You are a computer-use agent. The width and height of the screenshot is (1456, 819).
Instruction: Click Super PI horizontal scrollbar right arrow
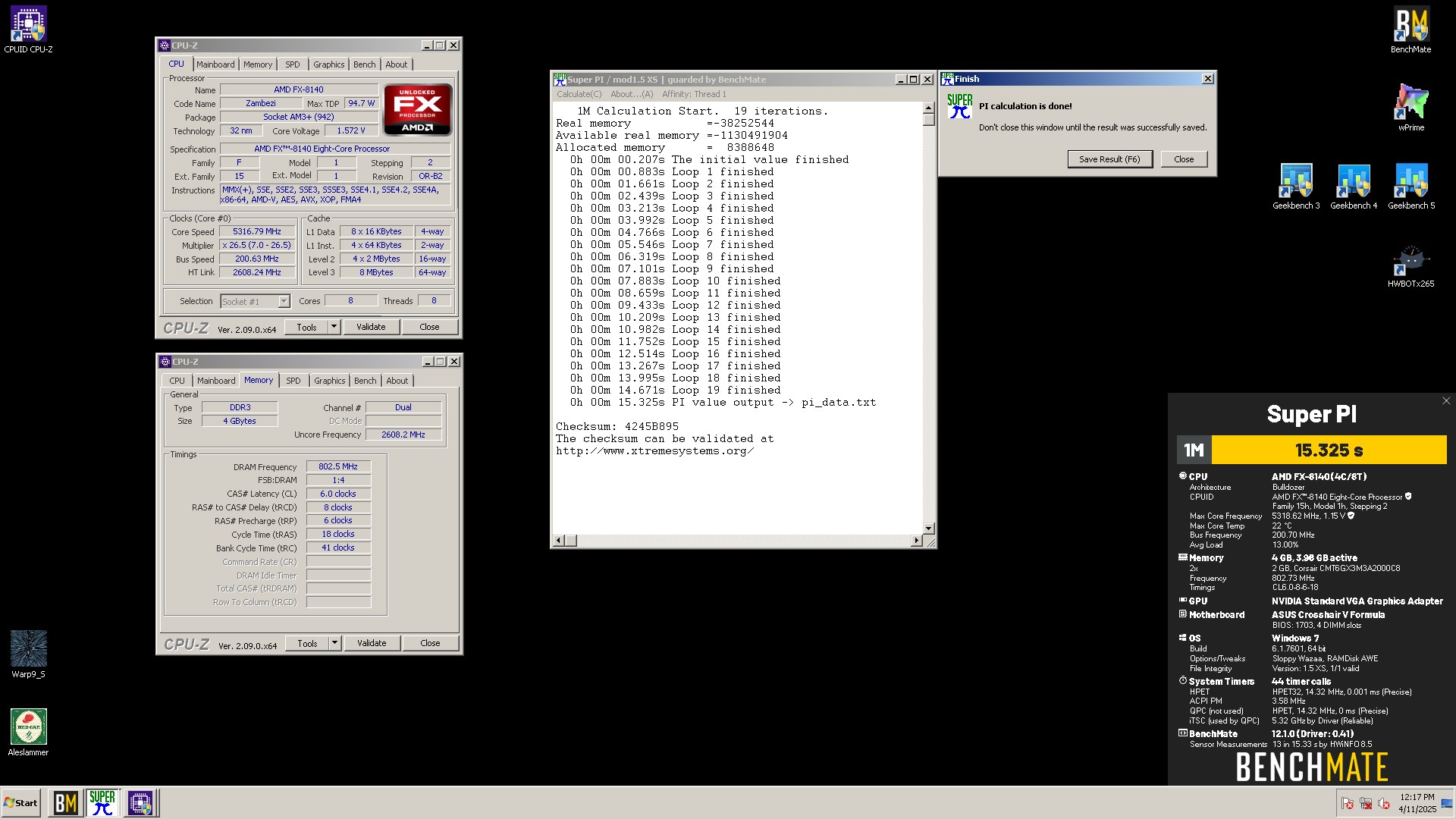click(x=916, y=540)
